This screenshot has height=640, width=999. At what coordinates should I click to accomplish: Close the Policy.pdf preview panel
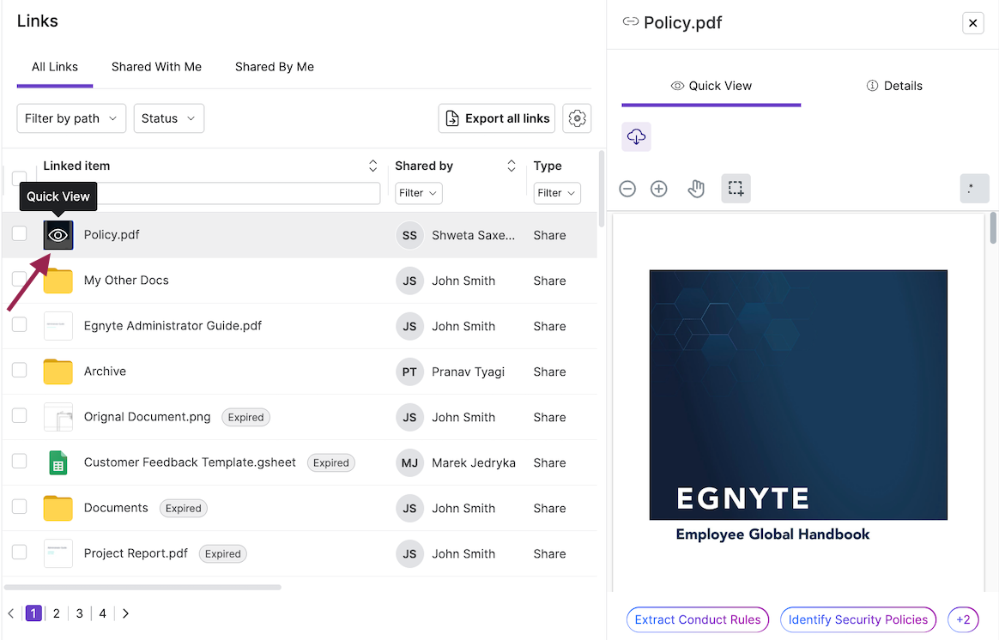coord(973,24)
